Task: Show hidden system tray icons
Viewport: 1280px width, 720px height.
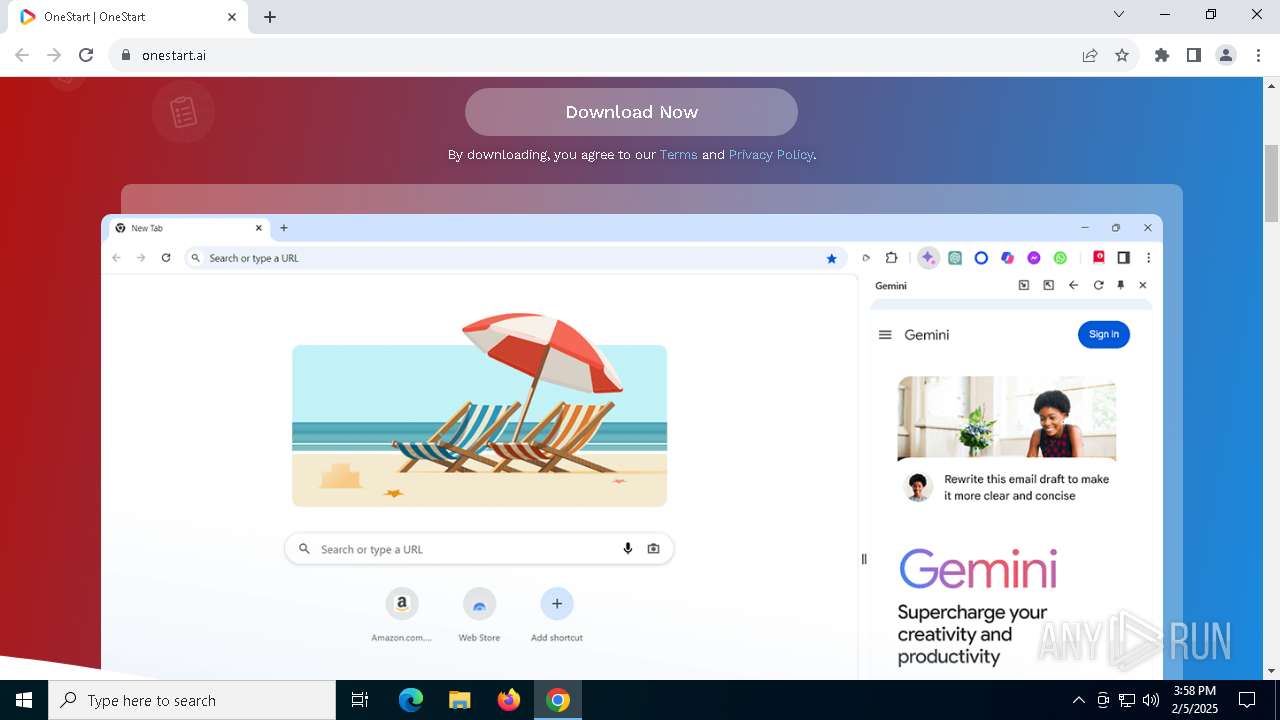Action: point(1078,700)
